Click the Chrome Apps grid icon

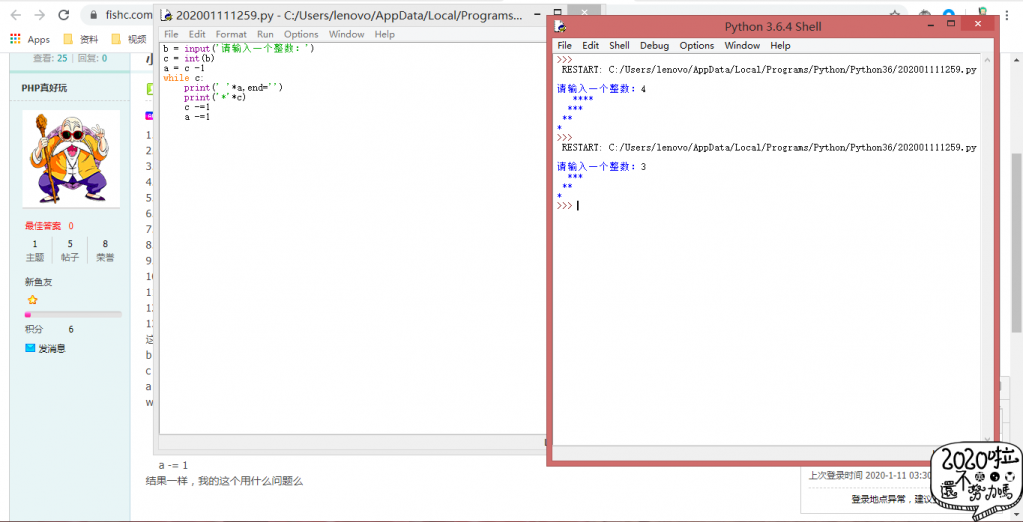[x=15, y=39]
